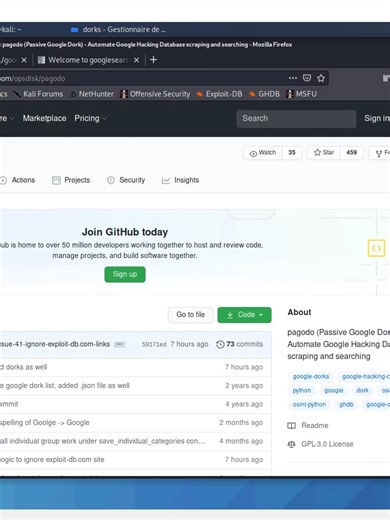Bookmark this page with the star icon
Screen dimensions: 390x520
point(321,78)
